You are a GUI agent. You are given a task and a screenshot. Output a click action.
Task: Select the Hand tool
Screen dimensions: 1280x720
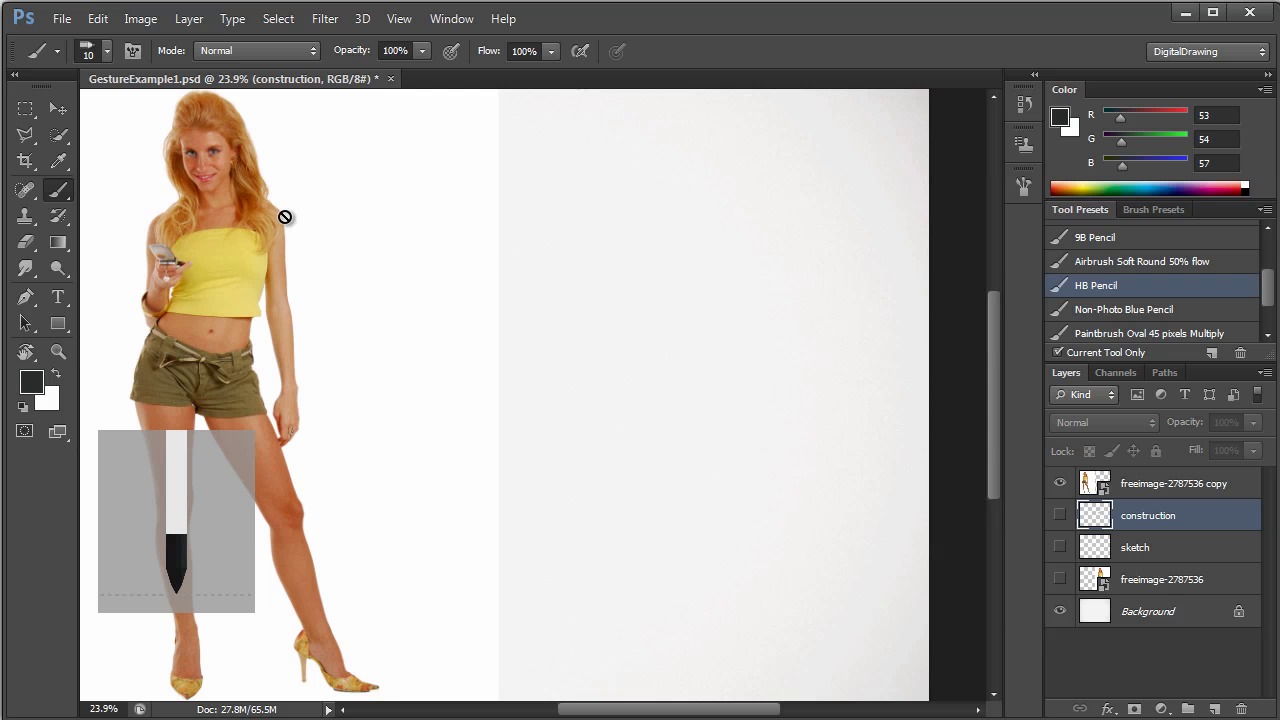pos(25,352)
